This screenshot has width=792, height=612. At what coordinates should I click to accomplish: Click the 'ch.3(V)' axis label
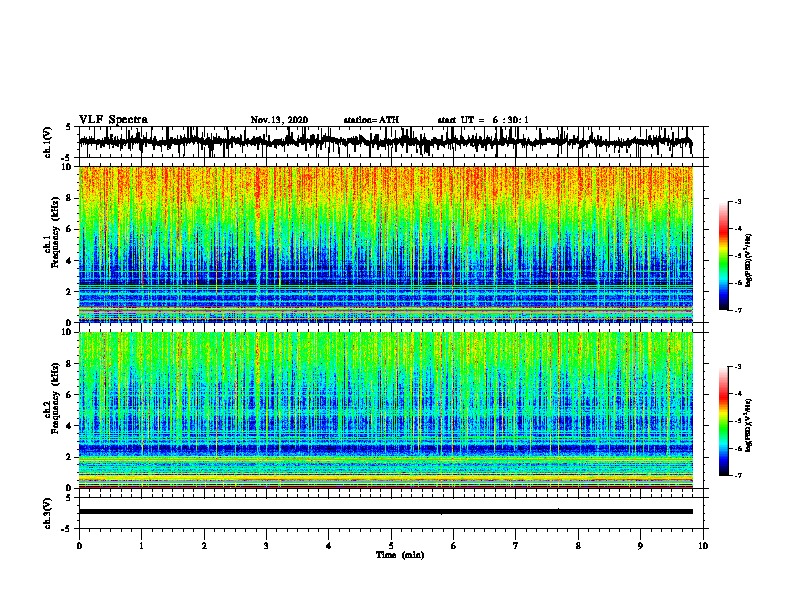click(x=48, y=513)
